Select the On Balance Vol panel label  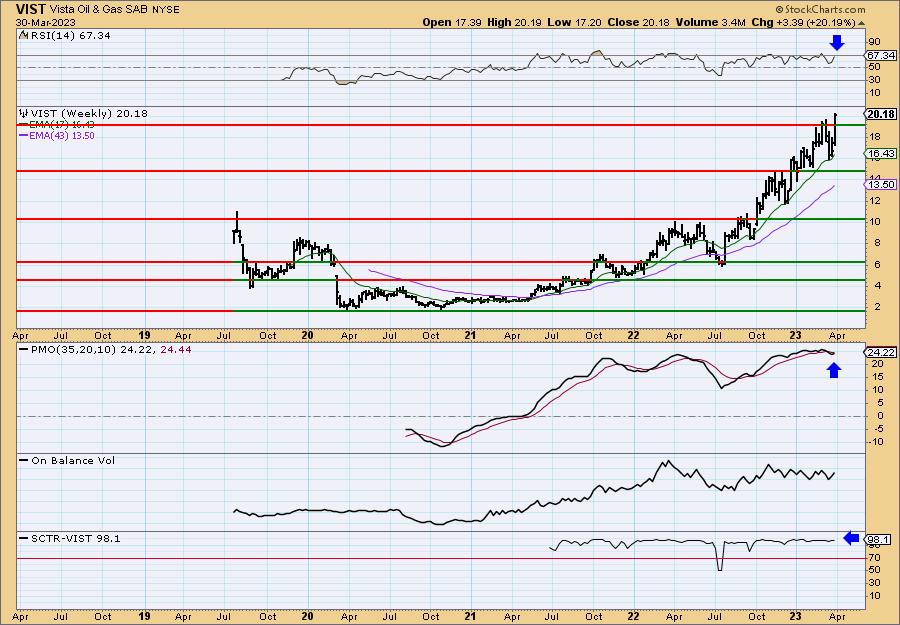point(73,460)
